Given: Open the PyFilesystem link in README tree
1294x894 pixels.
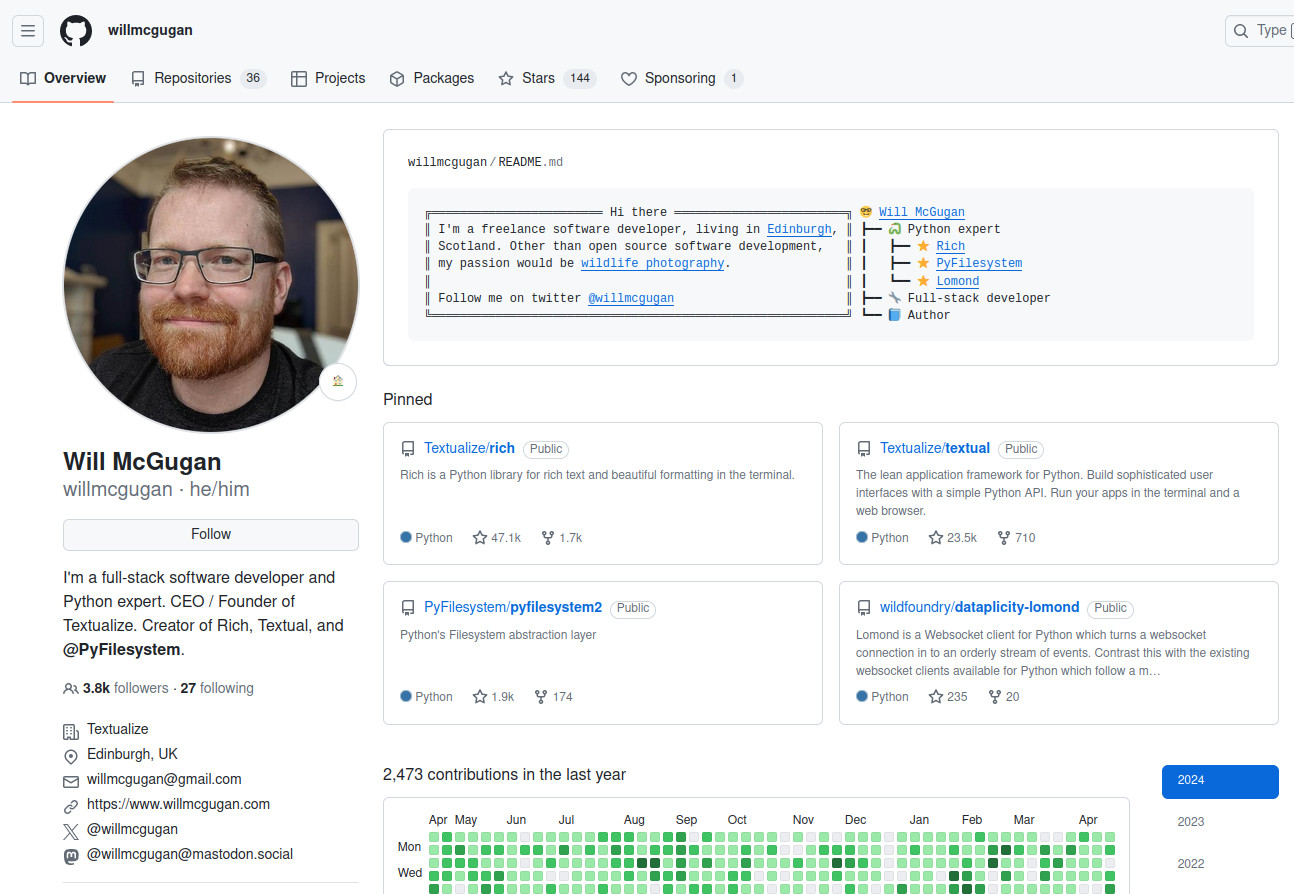Looking at the screenshot, I should (x=979, y=264).
